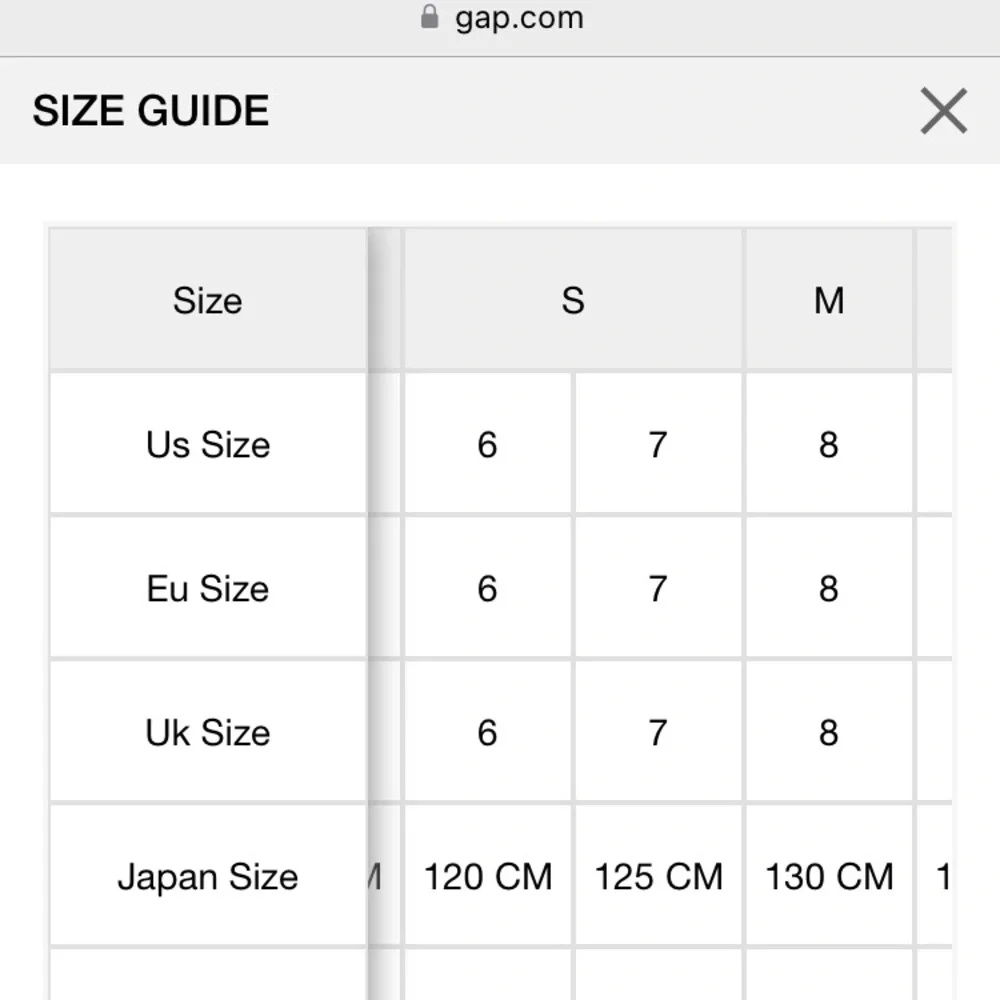The width and height of the screenshot is (1000, 1000).
Task: Click Eu Size value 6
Action: (x=488, y=588)
